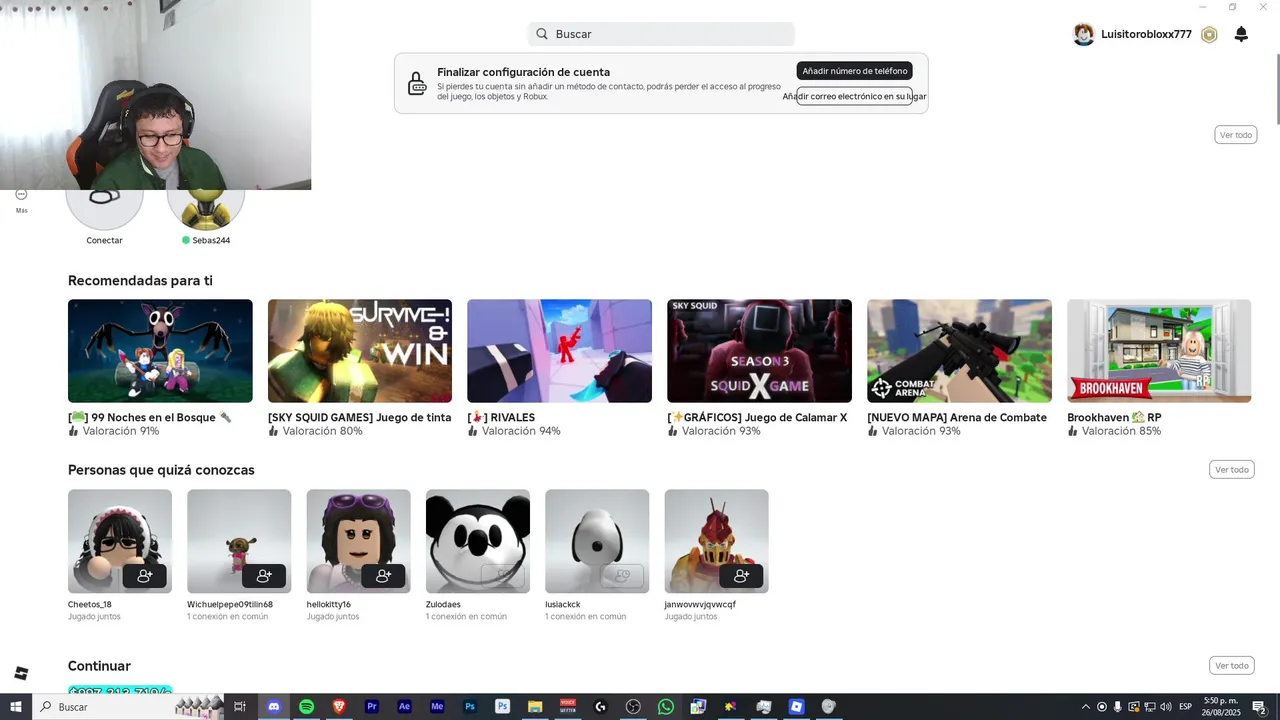Open Spotify from the taskbar

pos(306,707)
